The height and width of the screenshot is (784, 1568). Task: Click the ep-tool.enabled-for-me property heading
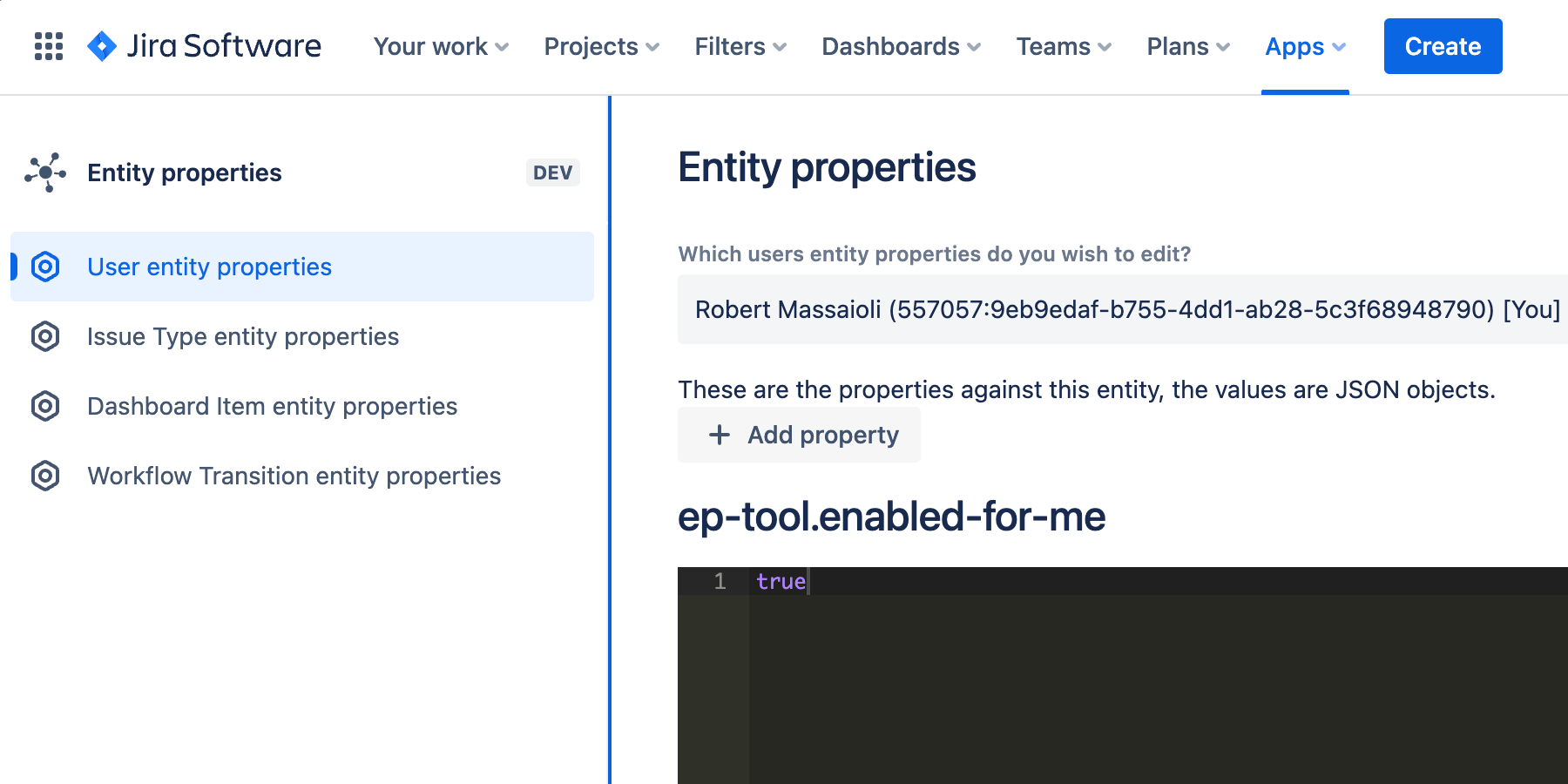coord(891,517)
